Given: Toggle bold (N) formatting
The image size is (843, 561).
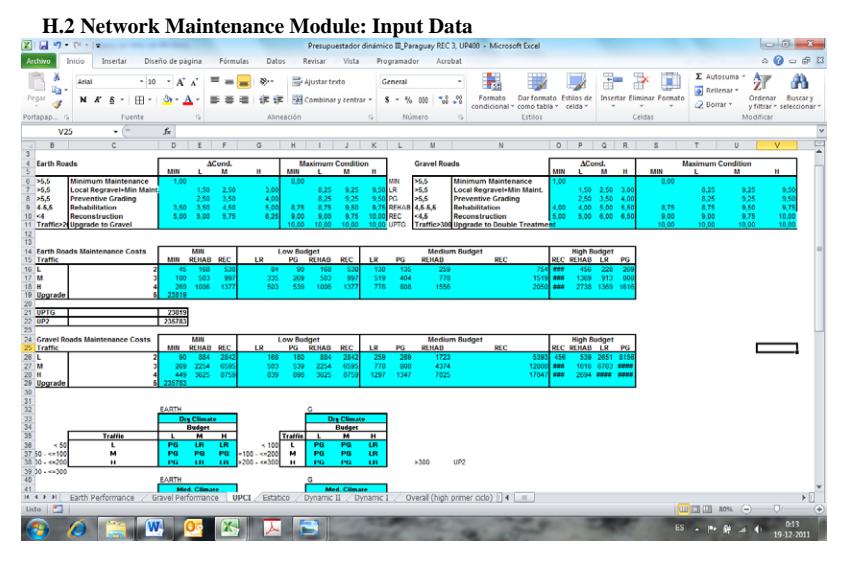Looking at the screenshot, I should point(83,100).
